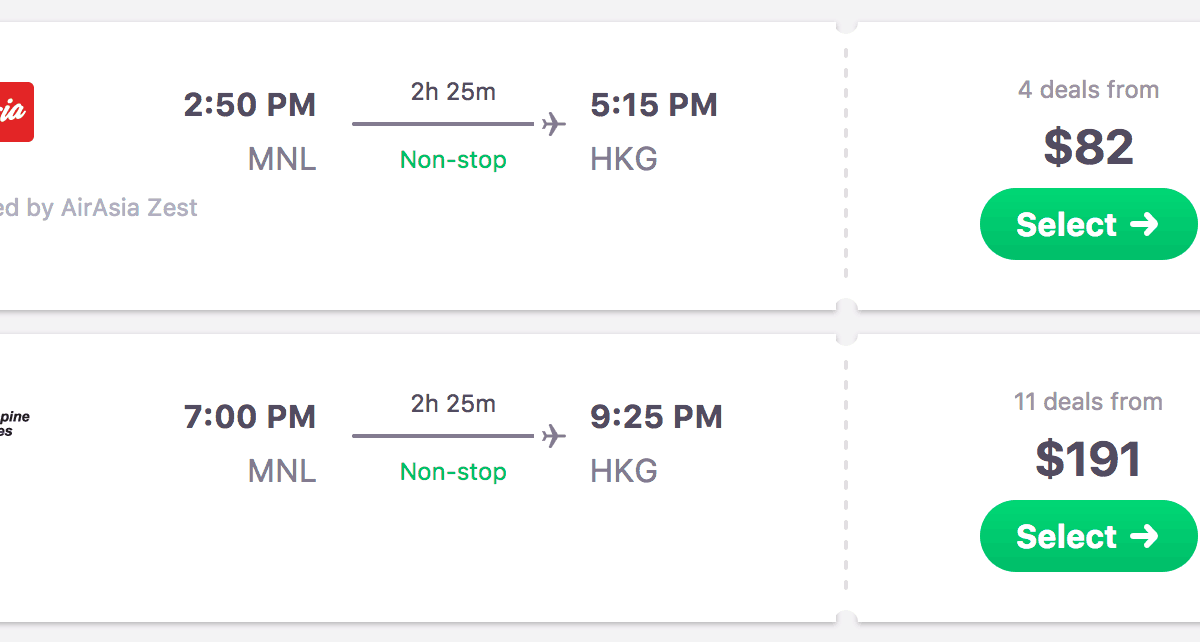1200x642 pixels.
Task: Click the HKG destination of the 5:15 PM arrival
Action: point(624,160)
